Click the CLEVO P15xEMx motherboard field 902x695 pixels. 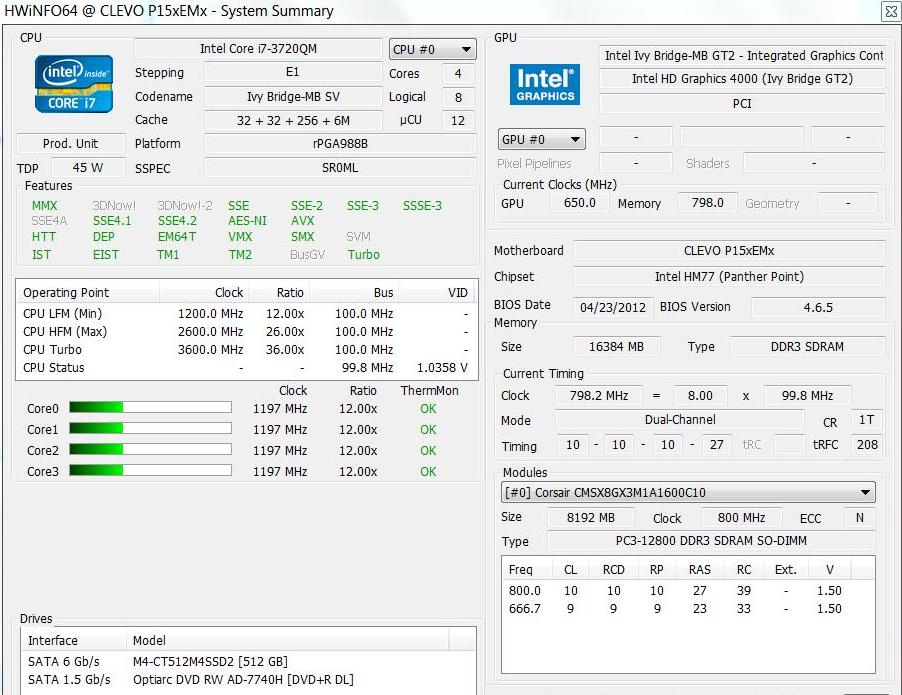click(729, 251)
